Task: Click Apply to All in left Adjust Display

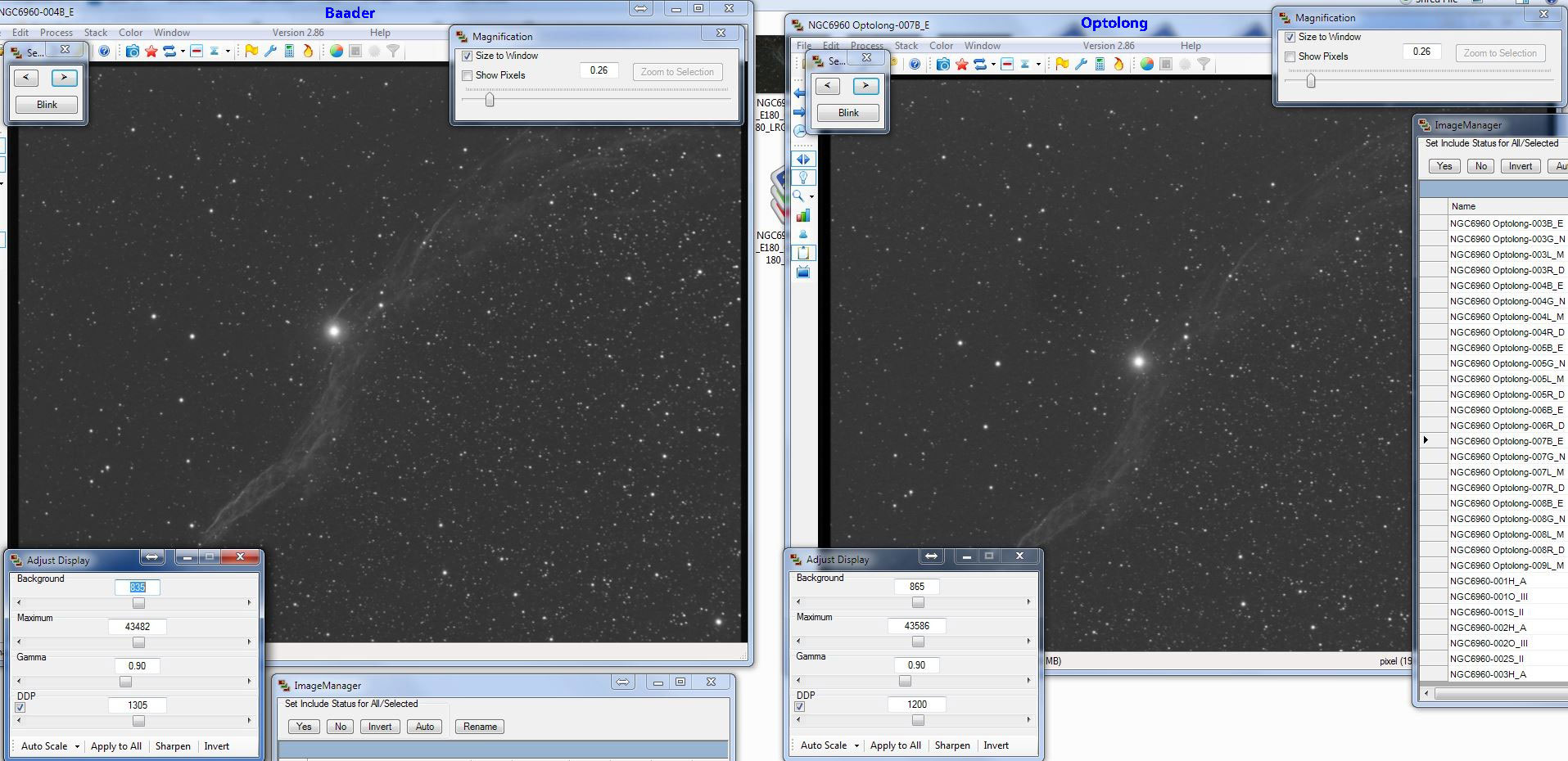Action: coord(116,746)
